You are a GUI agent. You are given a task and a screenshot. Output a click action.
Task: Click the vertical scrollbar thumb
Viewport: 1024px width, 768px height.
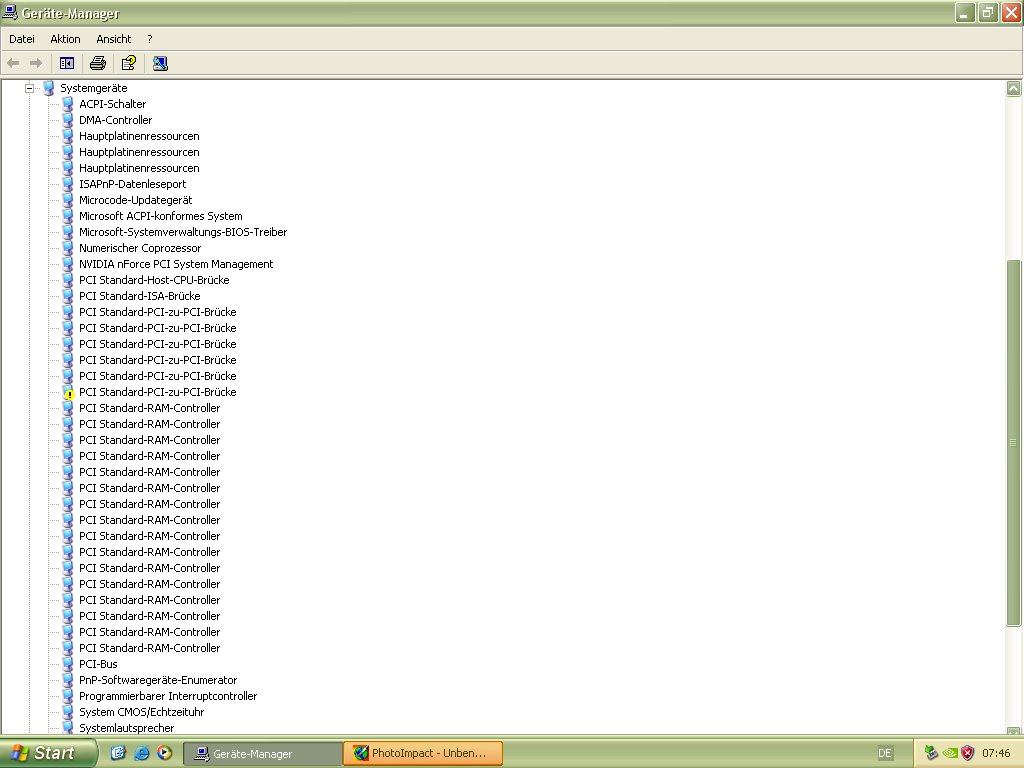[1014, 443]
